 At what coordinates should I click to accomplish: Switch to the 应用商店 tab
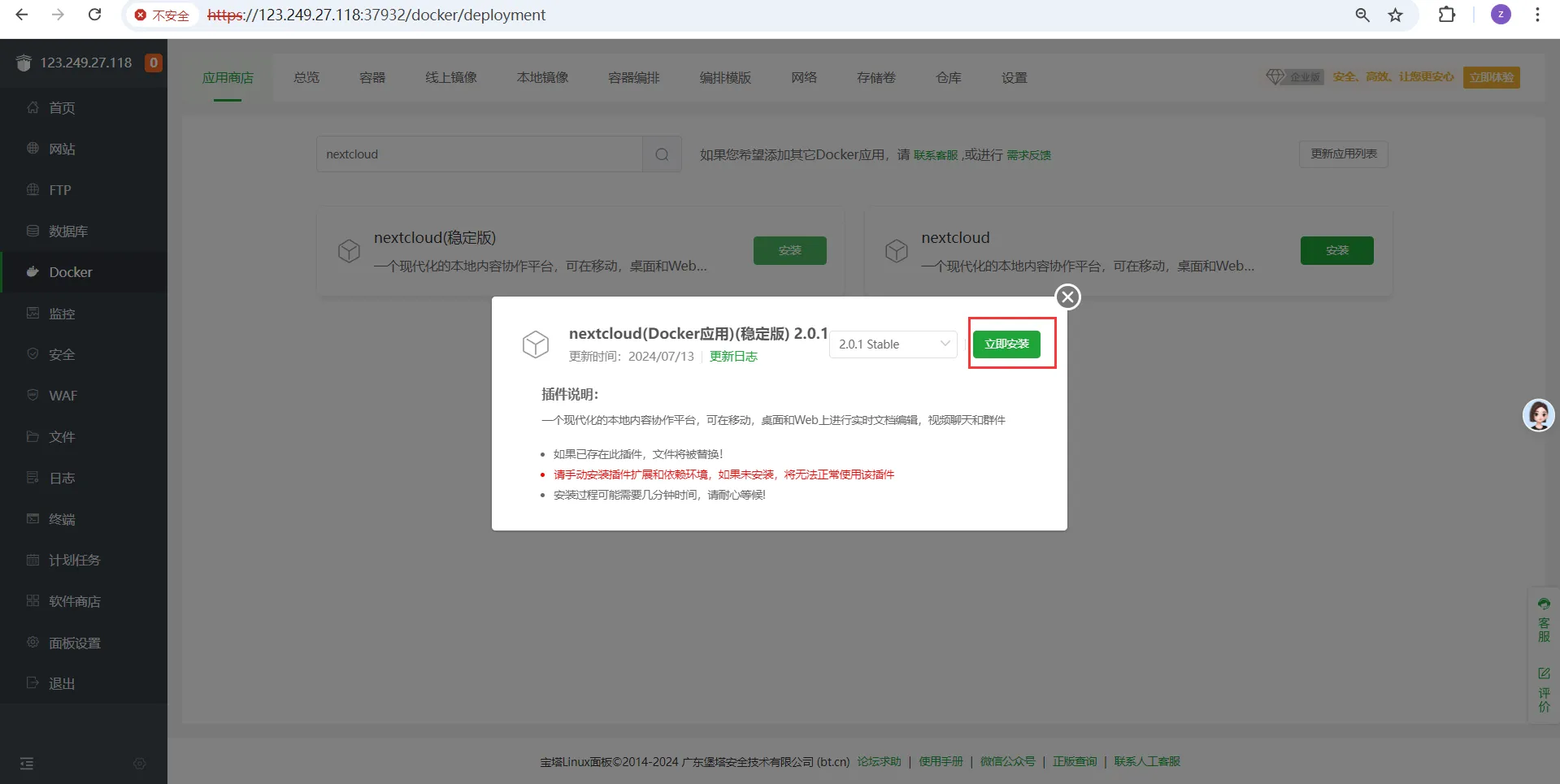pos(228,78)
